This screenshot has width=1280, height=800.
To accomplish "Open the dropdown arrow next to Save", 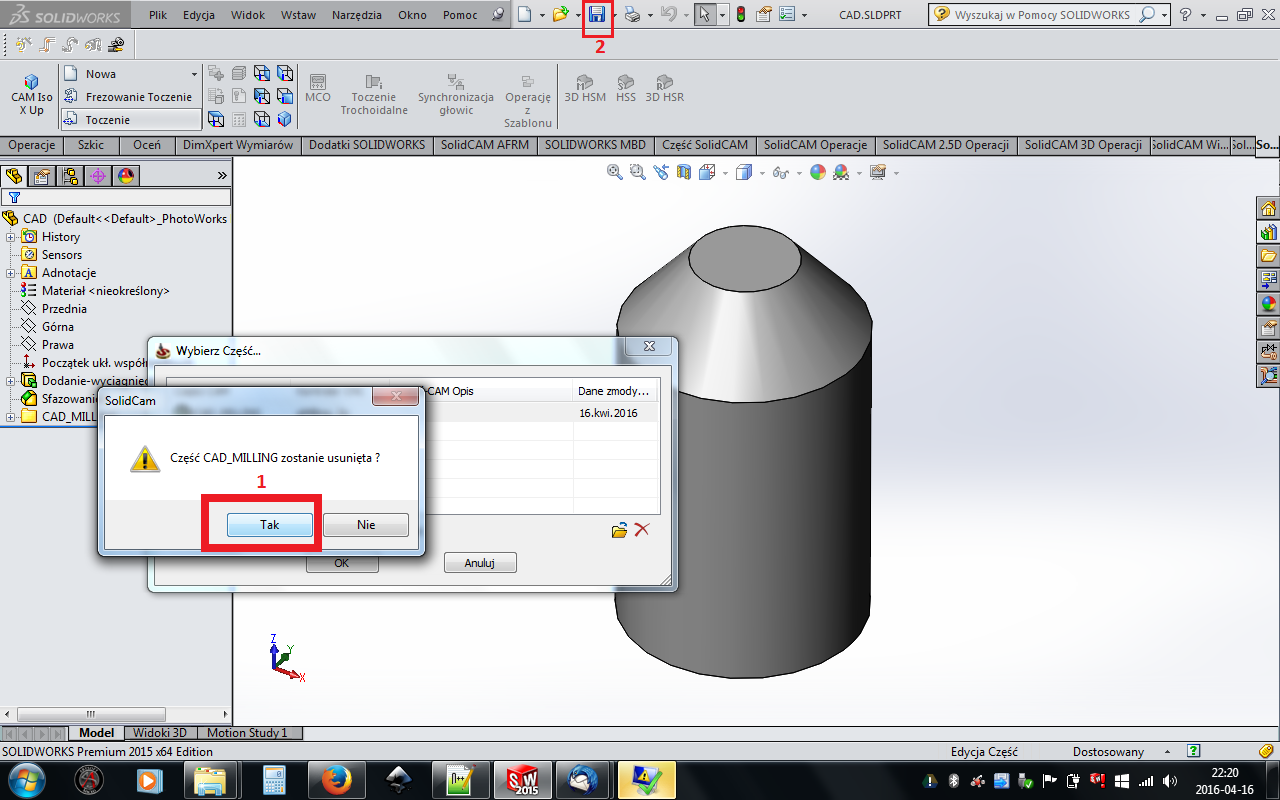I will tap(614, 16).
